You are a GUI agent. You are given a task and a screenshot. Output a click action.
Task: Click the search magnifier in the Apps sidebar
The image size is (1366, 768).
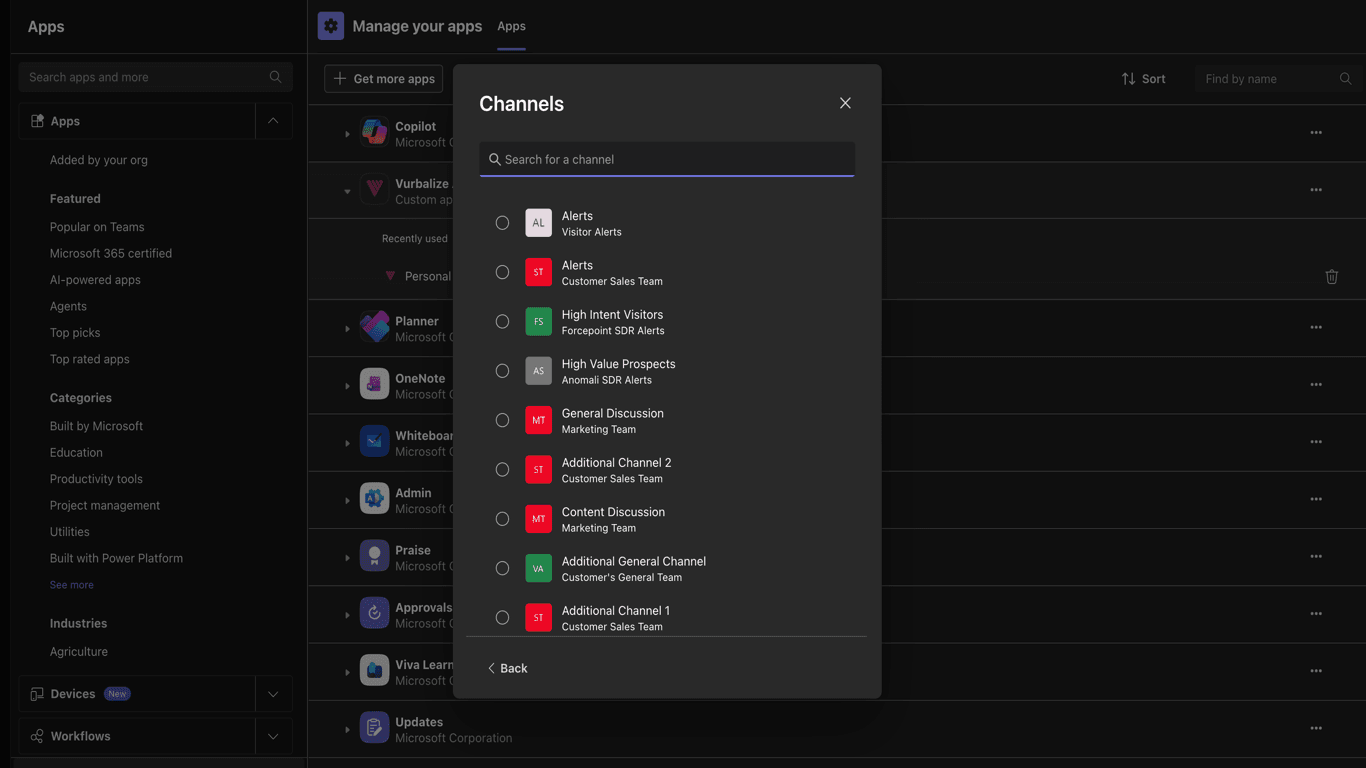tap(275, 77)
